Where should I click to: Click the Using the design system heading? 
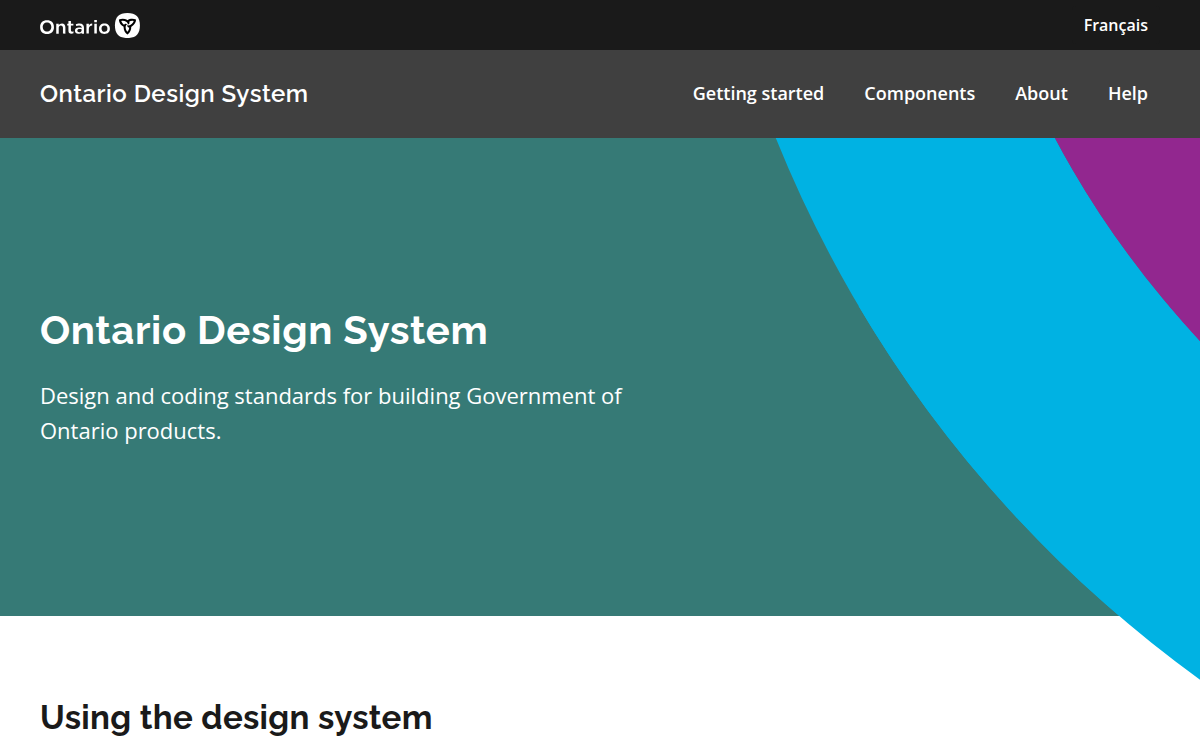click(x=236, y=718)
